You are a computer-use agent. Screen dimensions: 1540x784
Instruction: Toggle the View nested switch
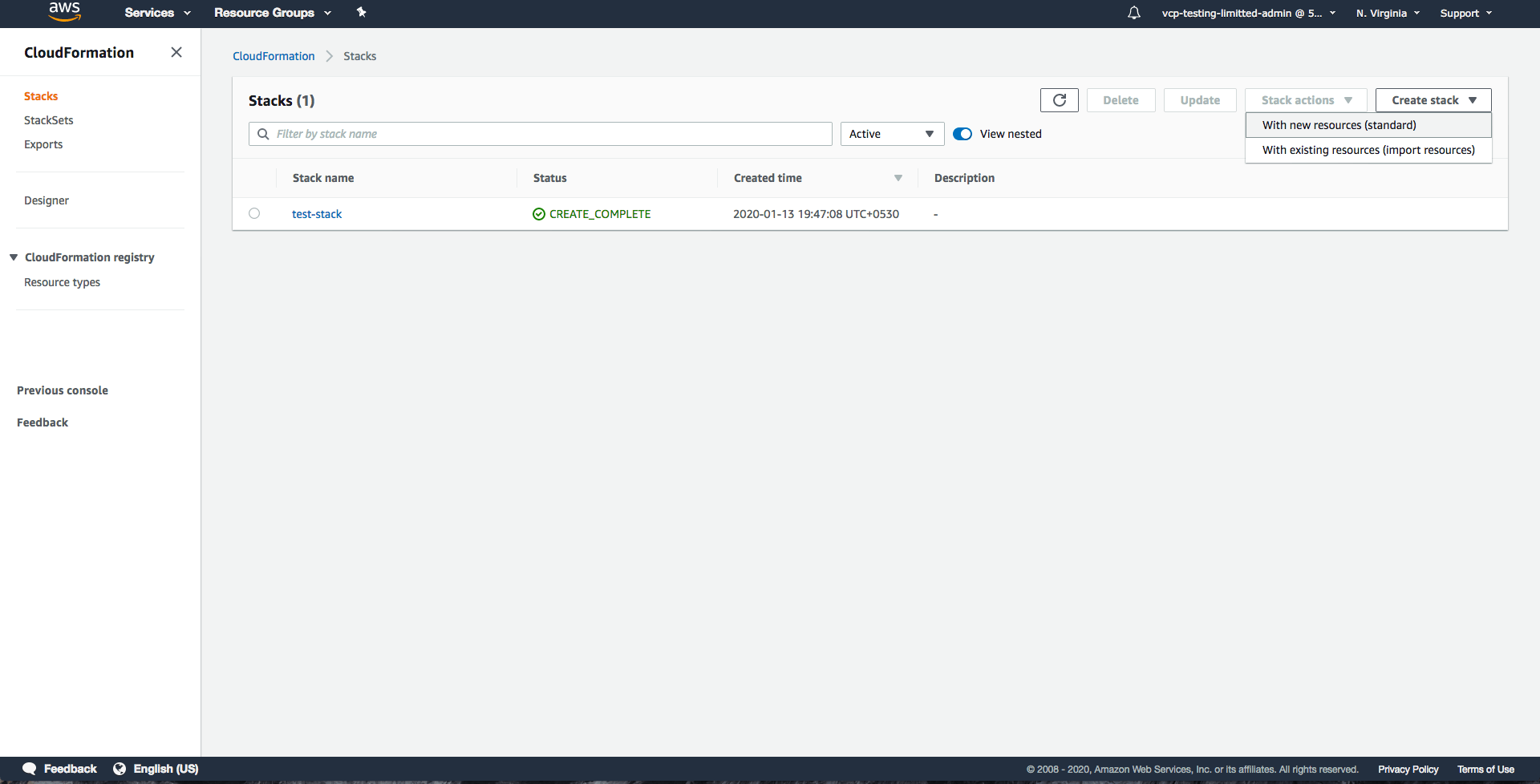coord(962,134)
